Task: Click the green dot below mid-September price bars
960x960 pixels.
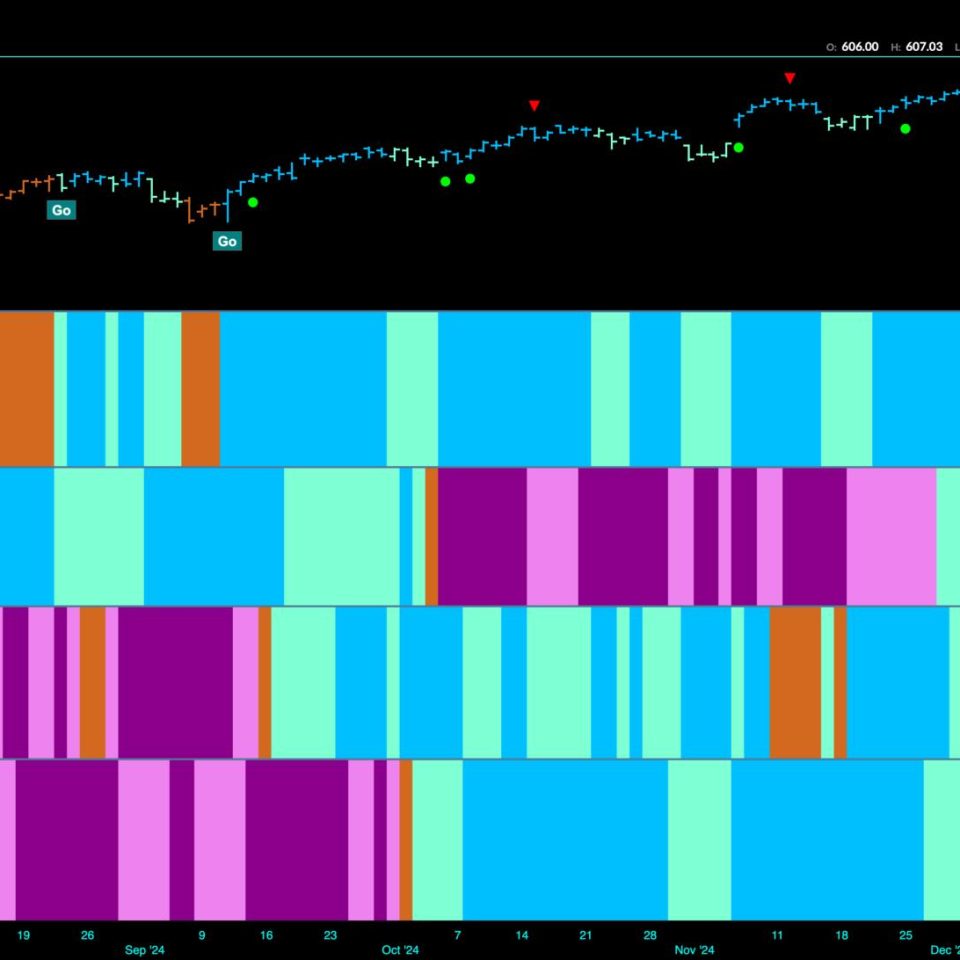Action: tap(253, 202)
